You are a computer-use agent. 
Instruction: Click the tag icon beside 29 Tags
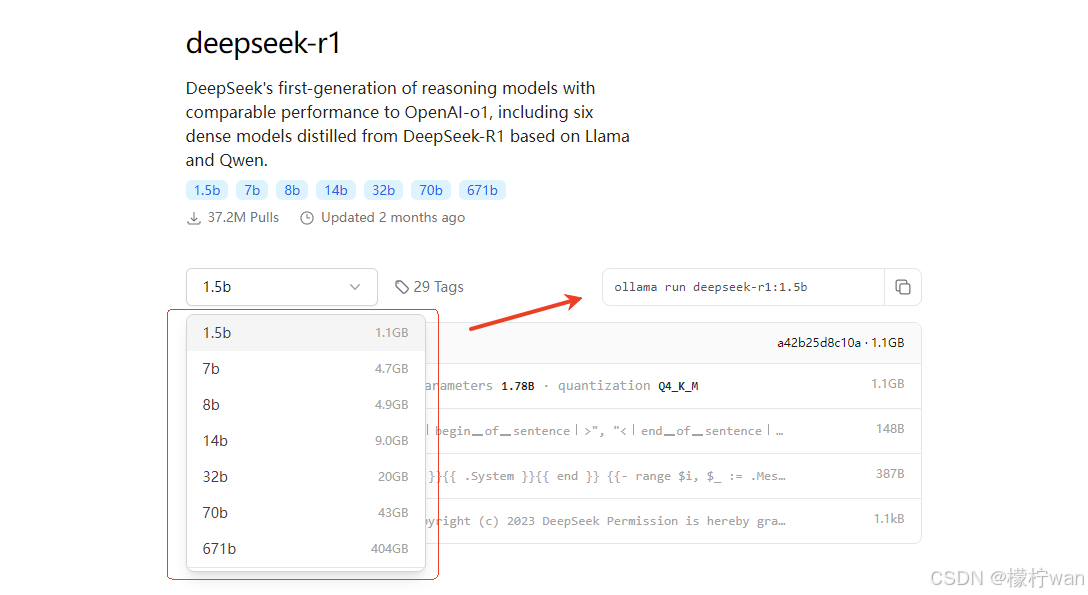[x=402, y=287]
